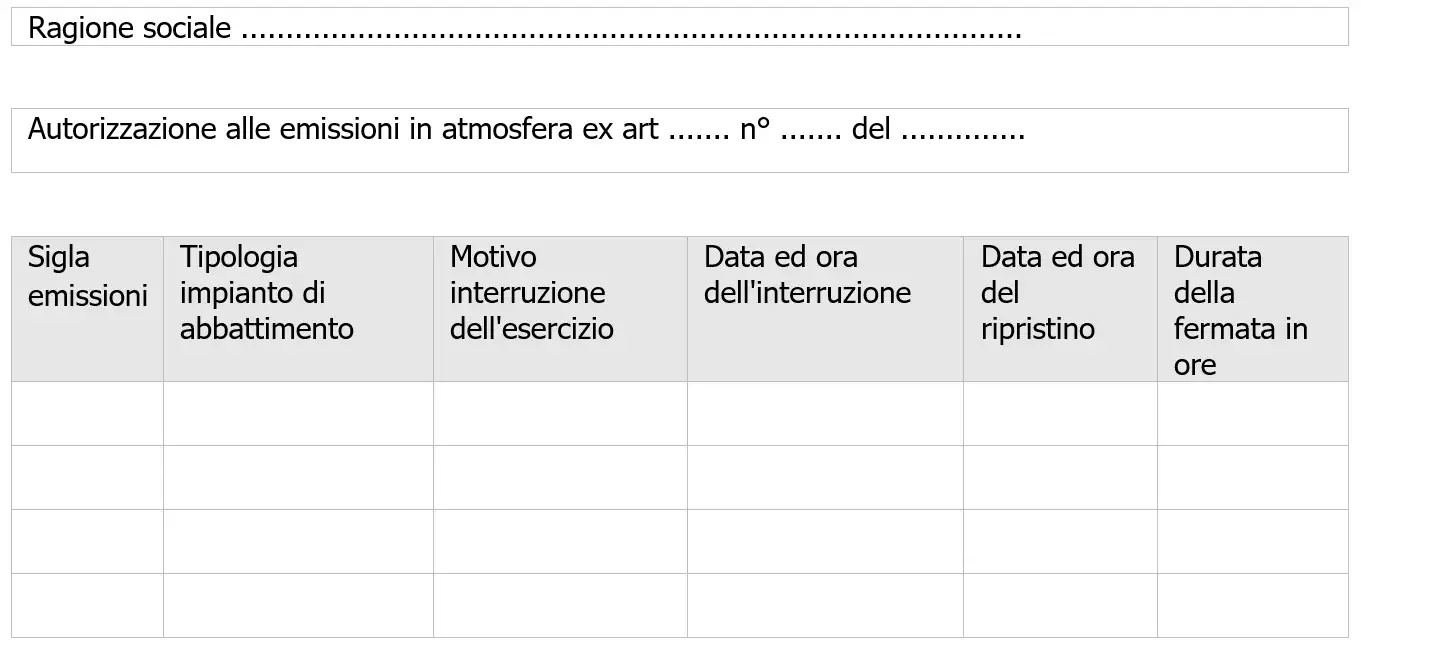Image resolution: width=1430 pixels, height=648 pixels.
Task: Click first empty cell under Tipologia impianto
Action: point(298,414)
